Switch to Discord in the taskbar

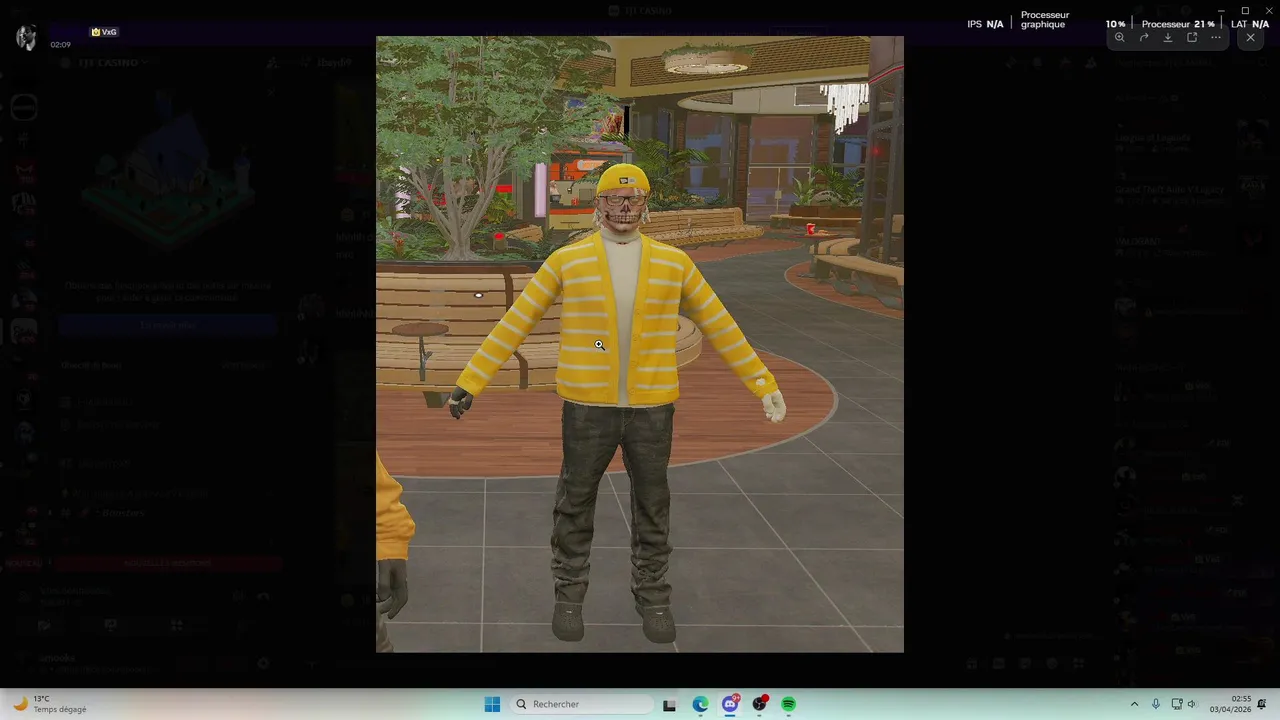coord(730,704)
